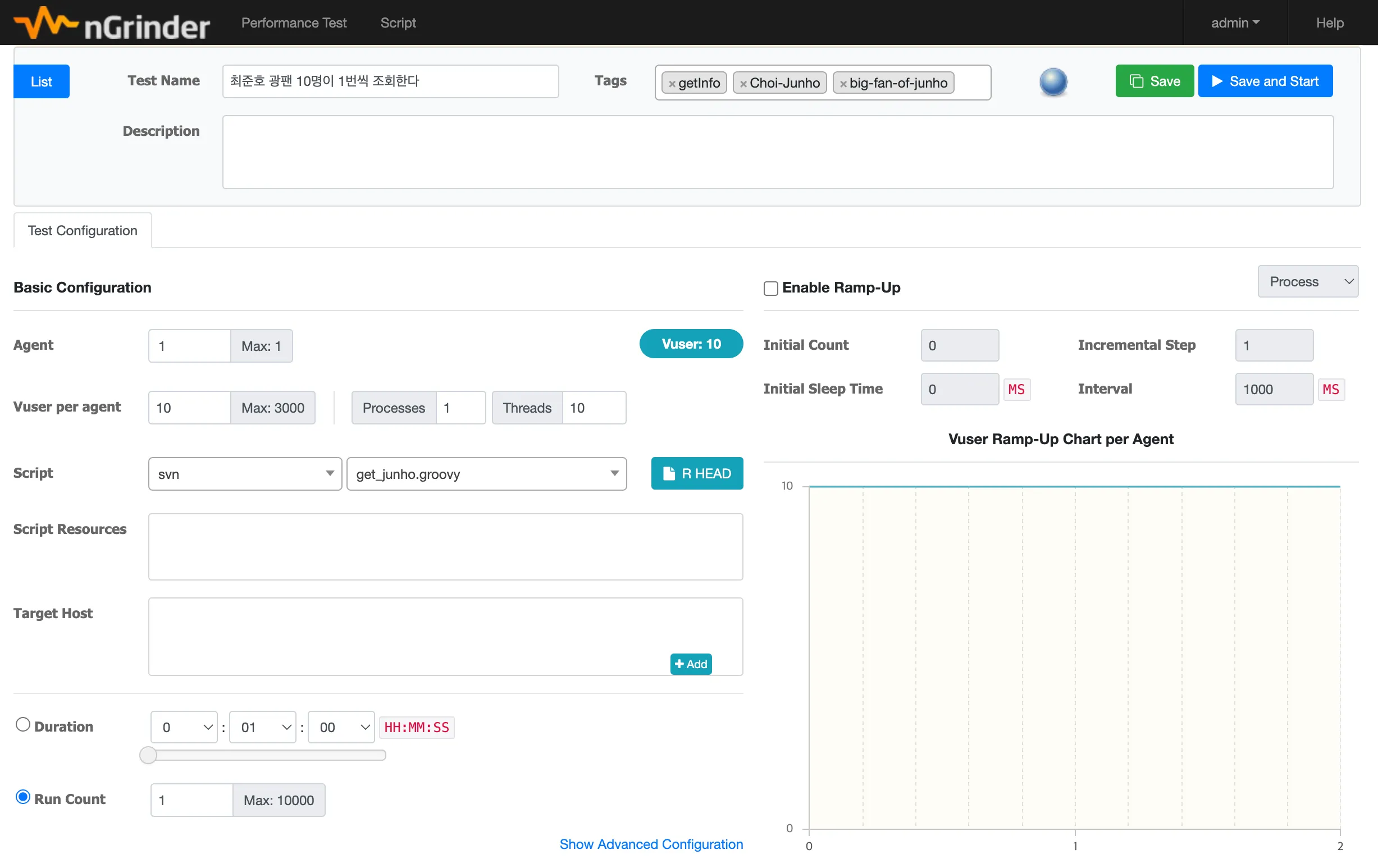Remove the Choi-Junho tag
This screenshot has width=1378, height=868.
[743, 84]
